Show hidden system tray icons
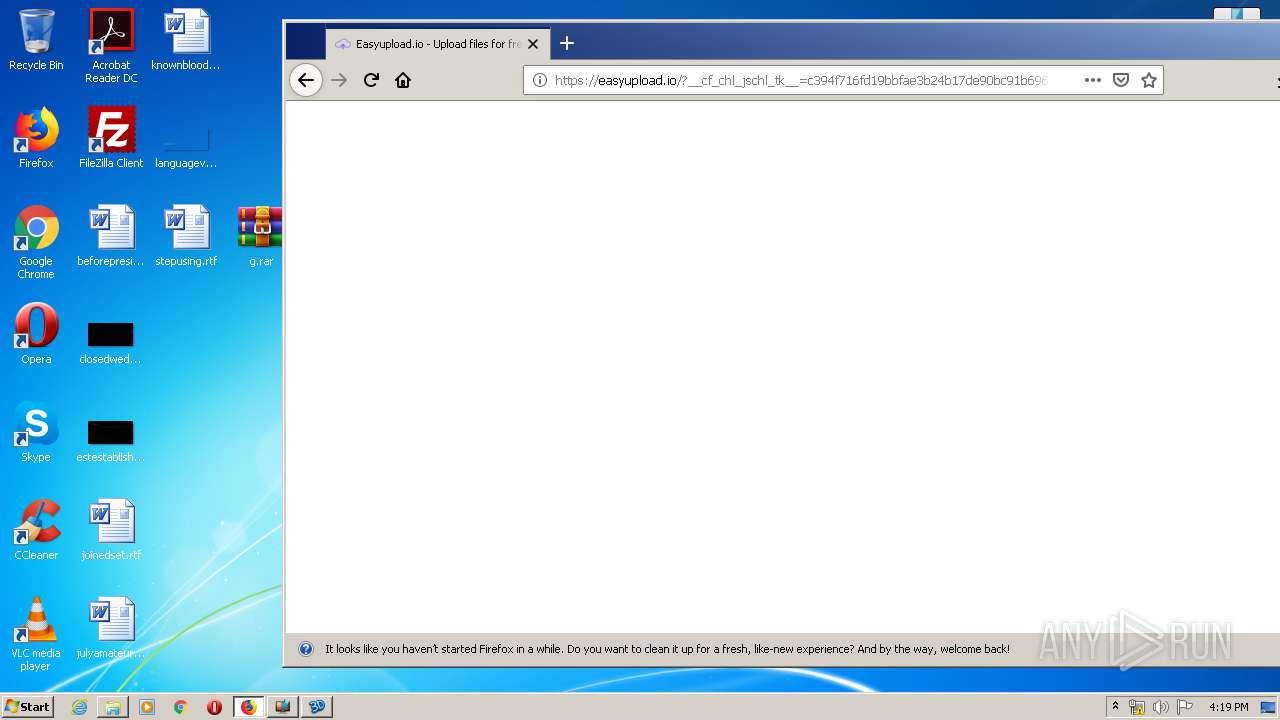Viewport: 1280px width, 720px height. click(1115, 707)
